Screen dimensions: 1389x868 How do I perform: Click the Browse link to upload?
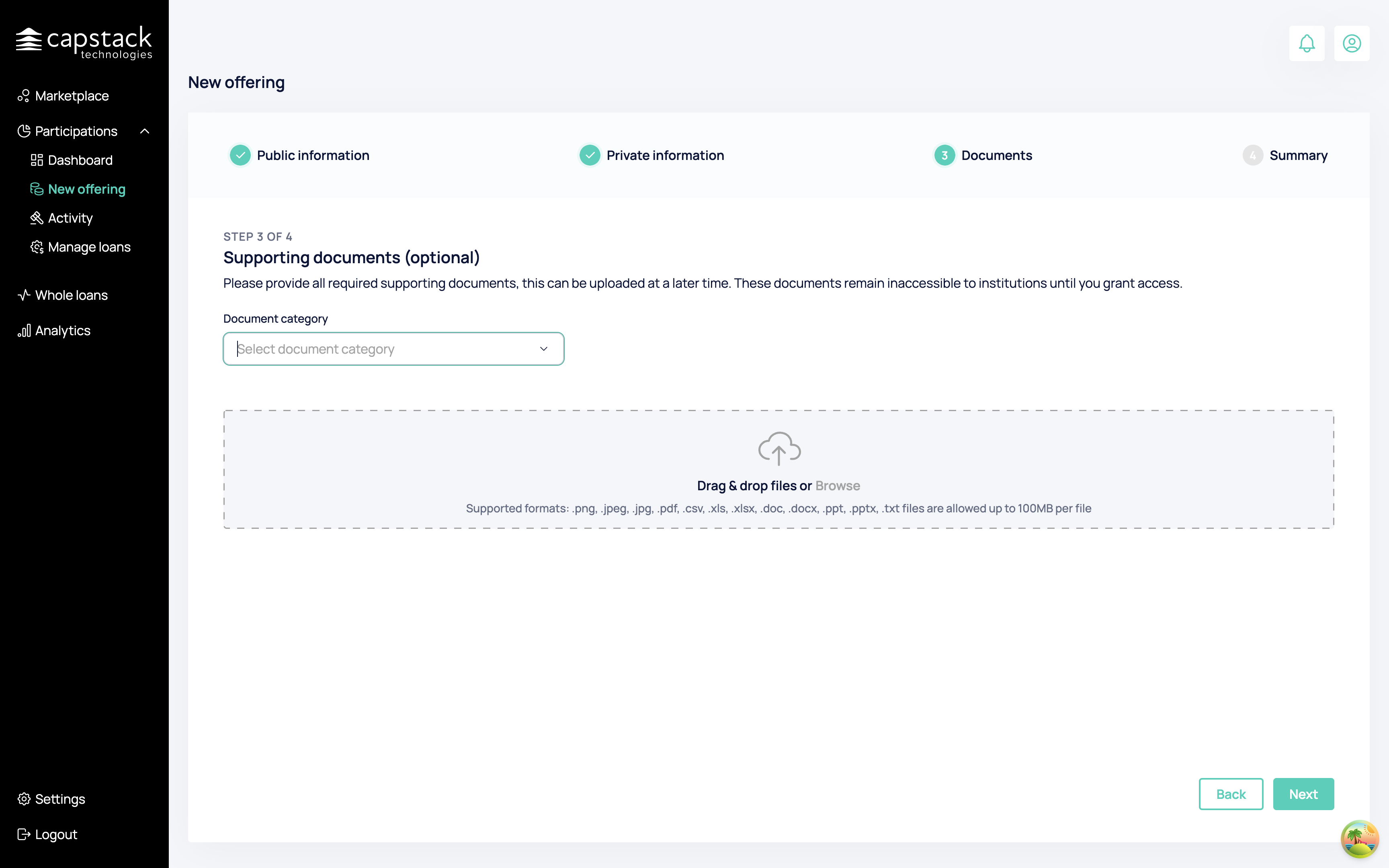(x=838, y=486)
